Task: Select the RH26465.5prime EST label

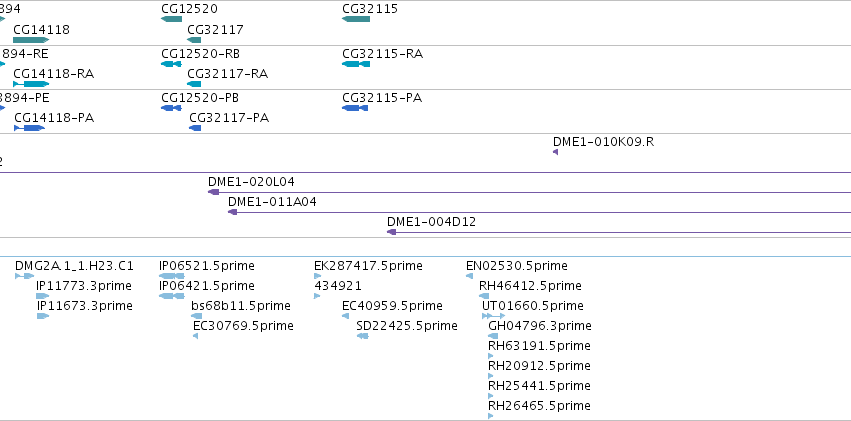Action: click(x=539, y=406)
